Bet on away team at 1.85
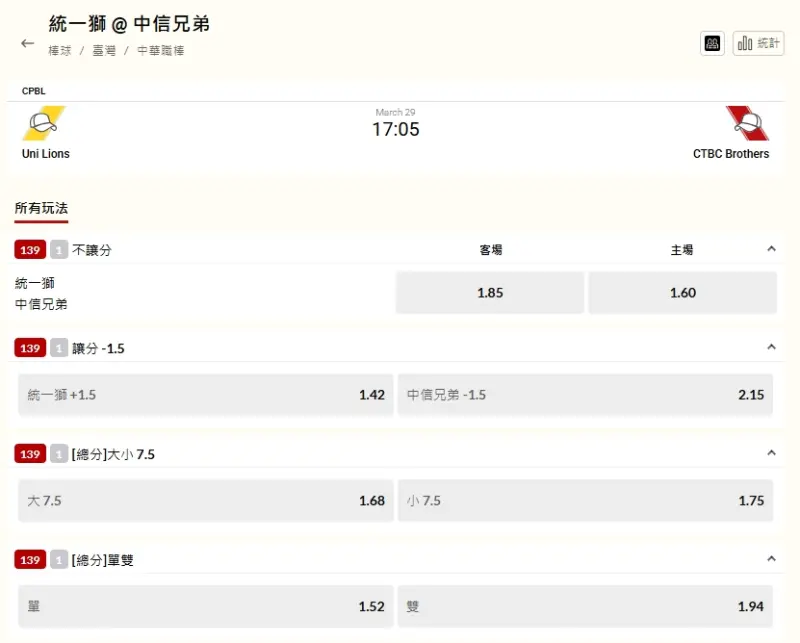 (x=490, y=292)
